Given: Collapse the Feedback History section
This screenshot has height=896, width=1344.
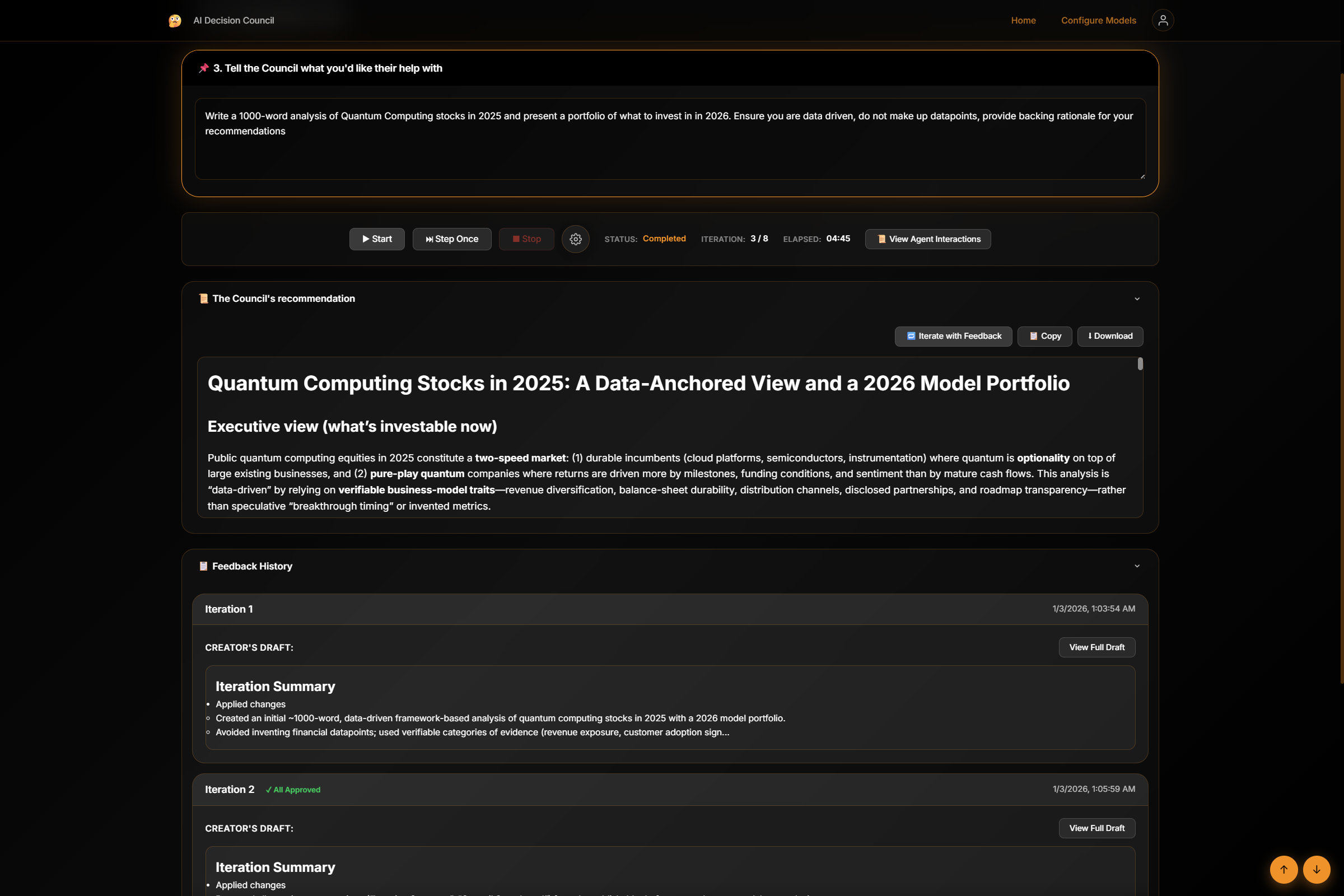Looking at the screenshot, I should coord(1137,566).
